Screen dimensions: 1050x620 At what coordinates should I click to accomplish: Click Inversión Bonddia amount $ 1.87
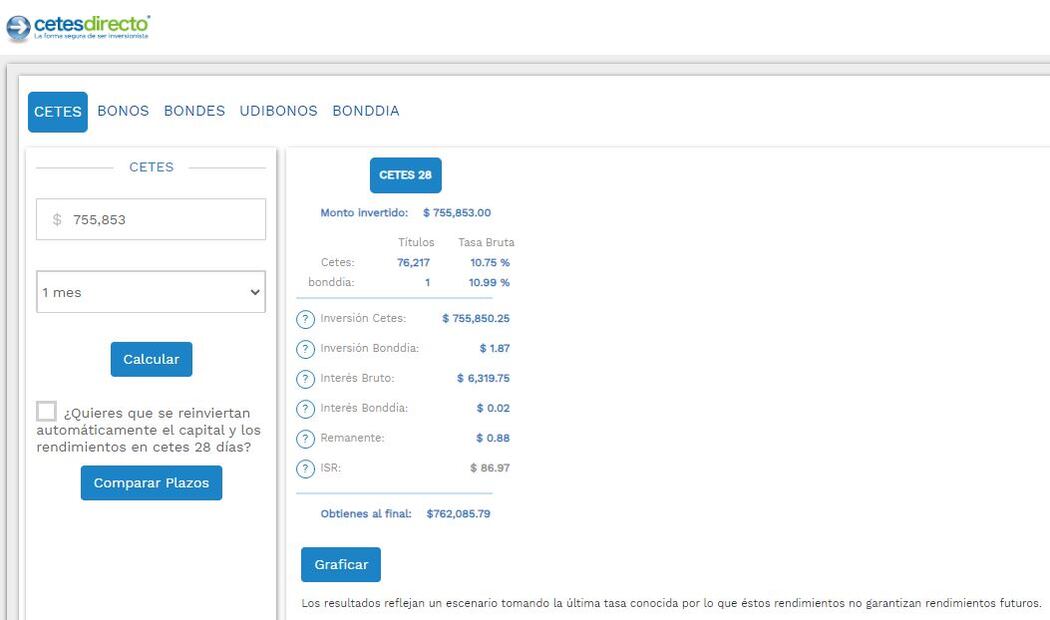[x=494, y=348]
